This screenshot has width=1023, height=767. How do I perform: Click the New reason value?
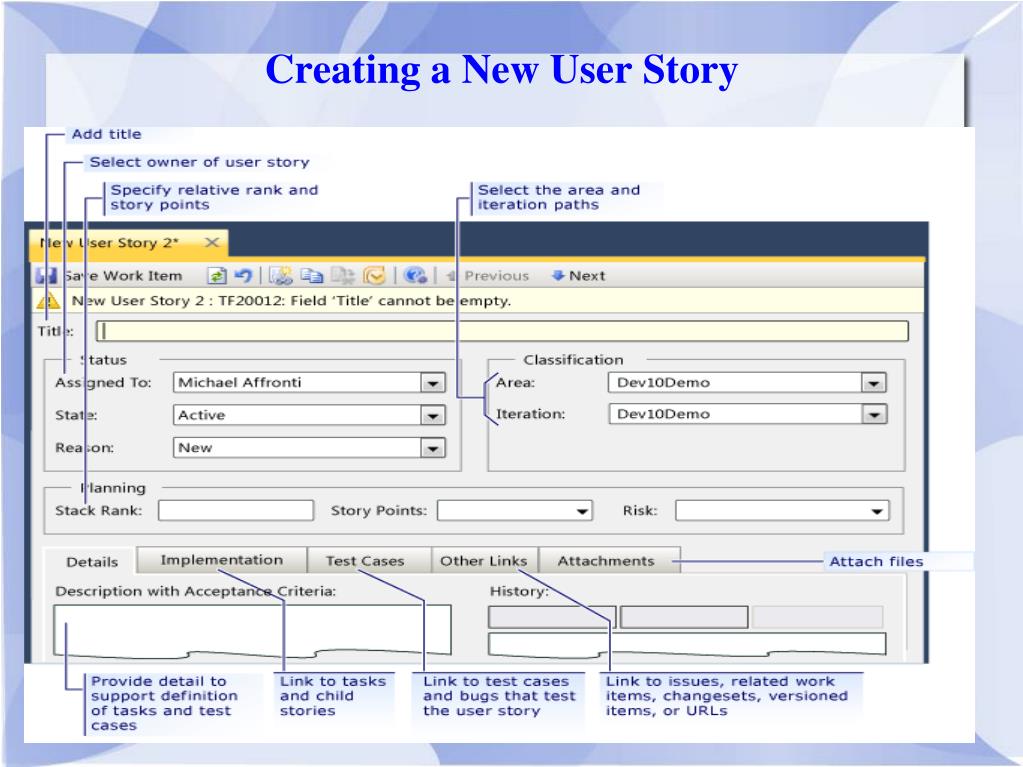(195, 447)
